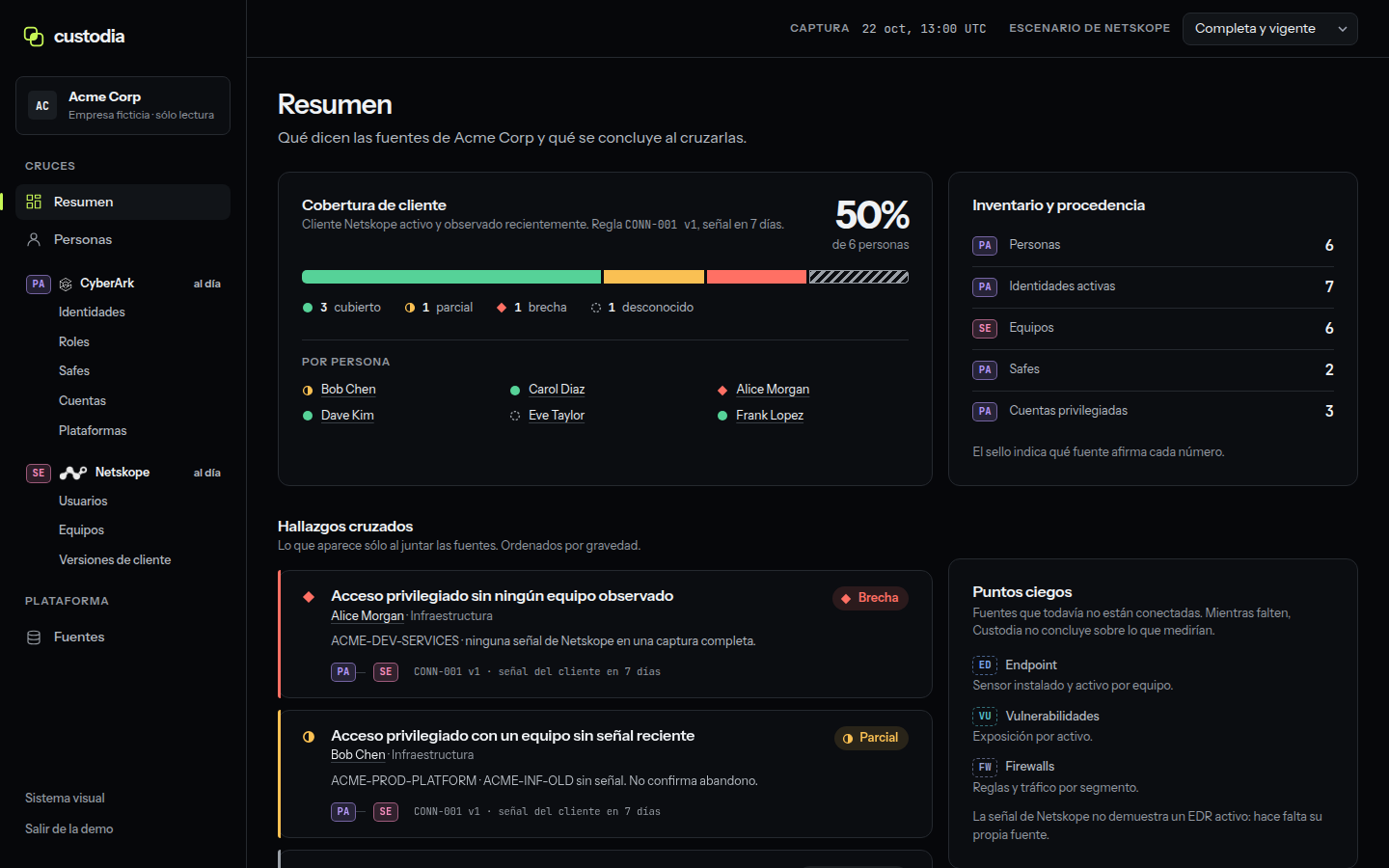Click the green dot beside Carol Diaz
The height and width of the screenshot is (868, 1389).
(x=515, y=391)
